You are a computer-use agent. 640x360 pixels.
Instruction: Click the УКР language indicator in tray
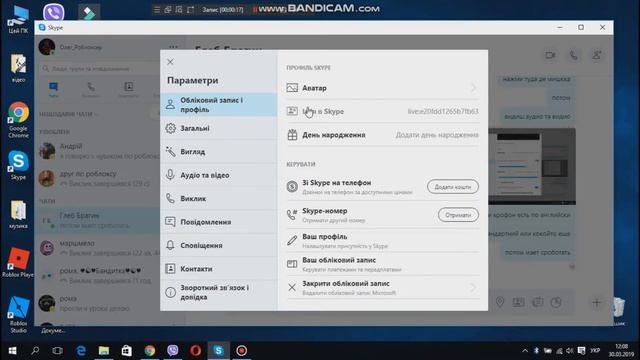(595, 351)
